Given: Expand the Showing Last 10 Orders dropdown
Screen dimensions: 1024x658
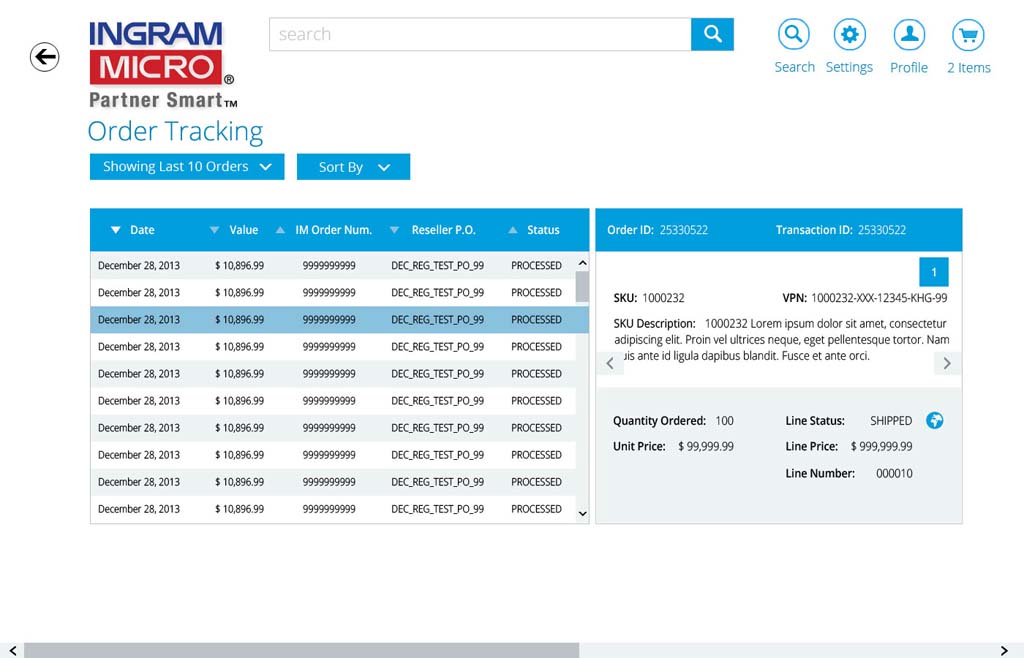Looking at the screenshot, I should click(x=187, y=167).
